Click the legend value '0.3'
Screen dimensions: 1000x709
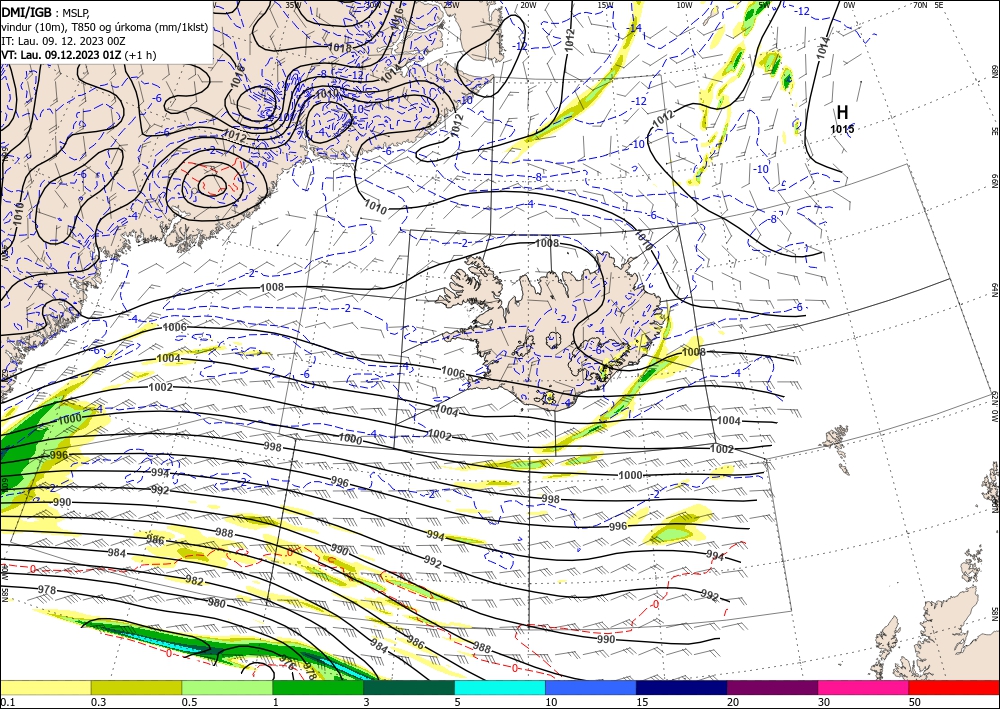click(x=98, y=702)
